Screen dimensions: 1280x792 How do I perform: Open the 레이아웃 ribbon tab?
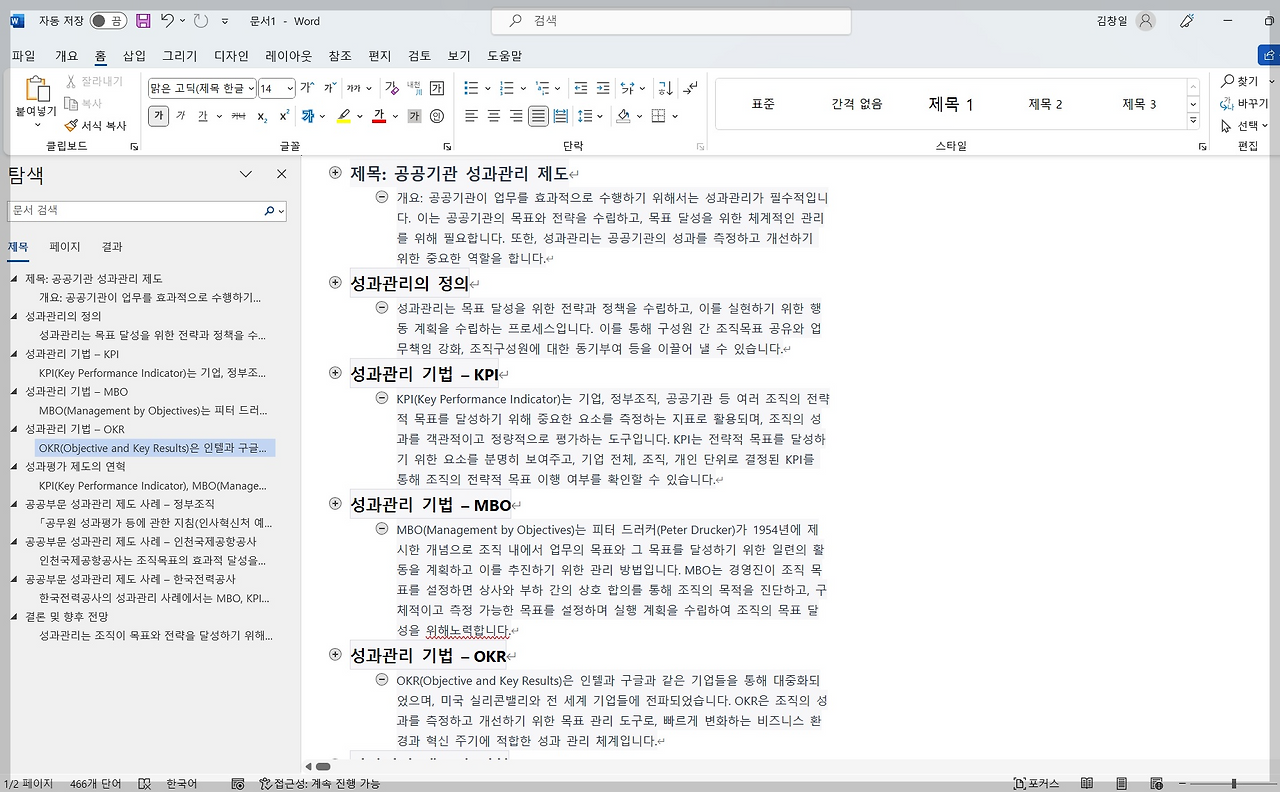coord(288,56)
